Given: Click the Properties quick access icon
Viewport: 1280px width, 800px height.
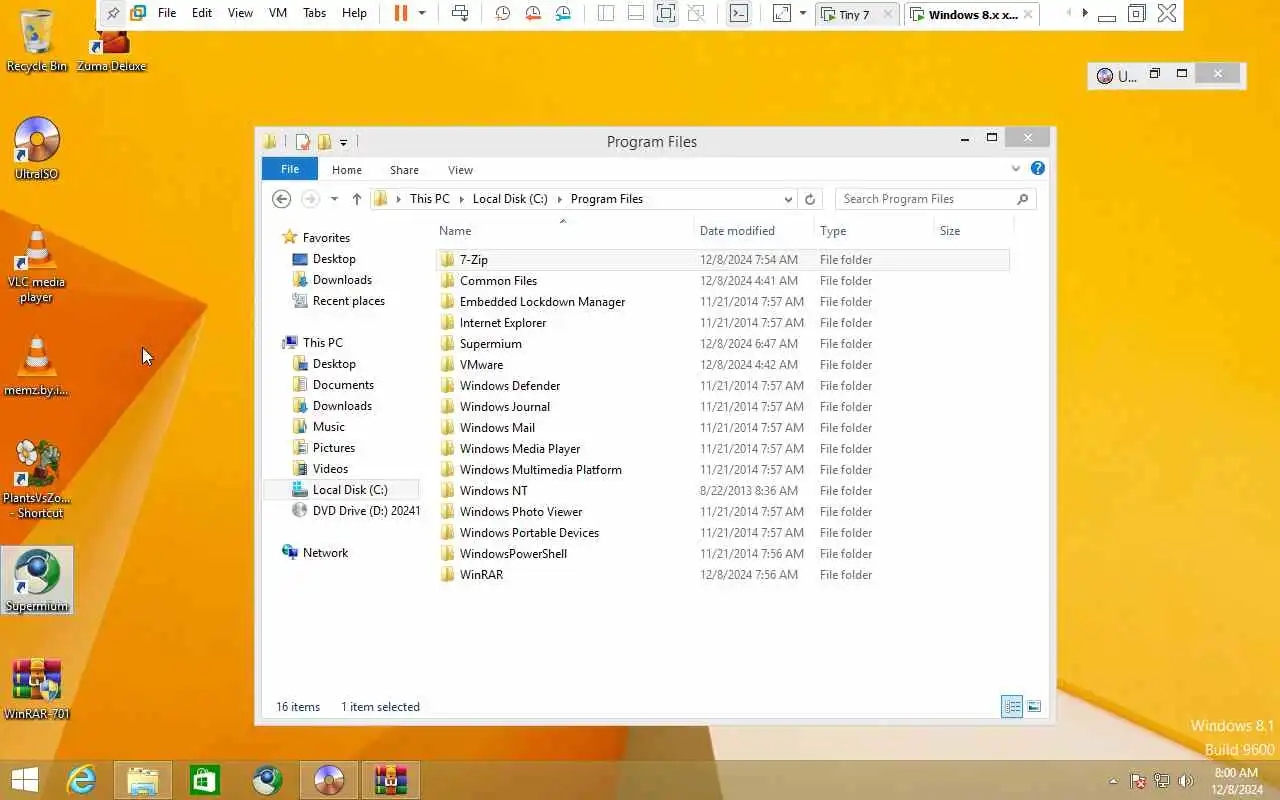Looking at the screenshot, I should tap(303, 142).
